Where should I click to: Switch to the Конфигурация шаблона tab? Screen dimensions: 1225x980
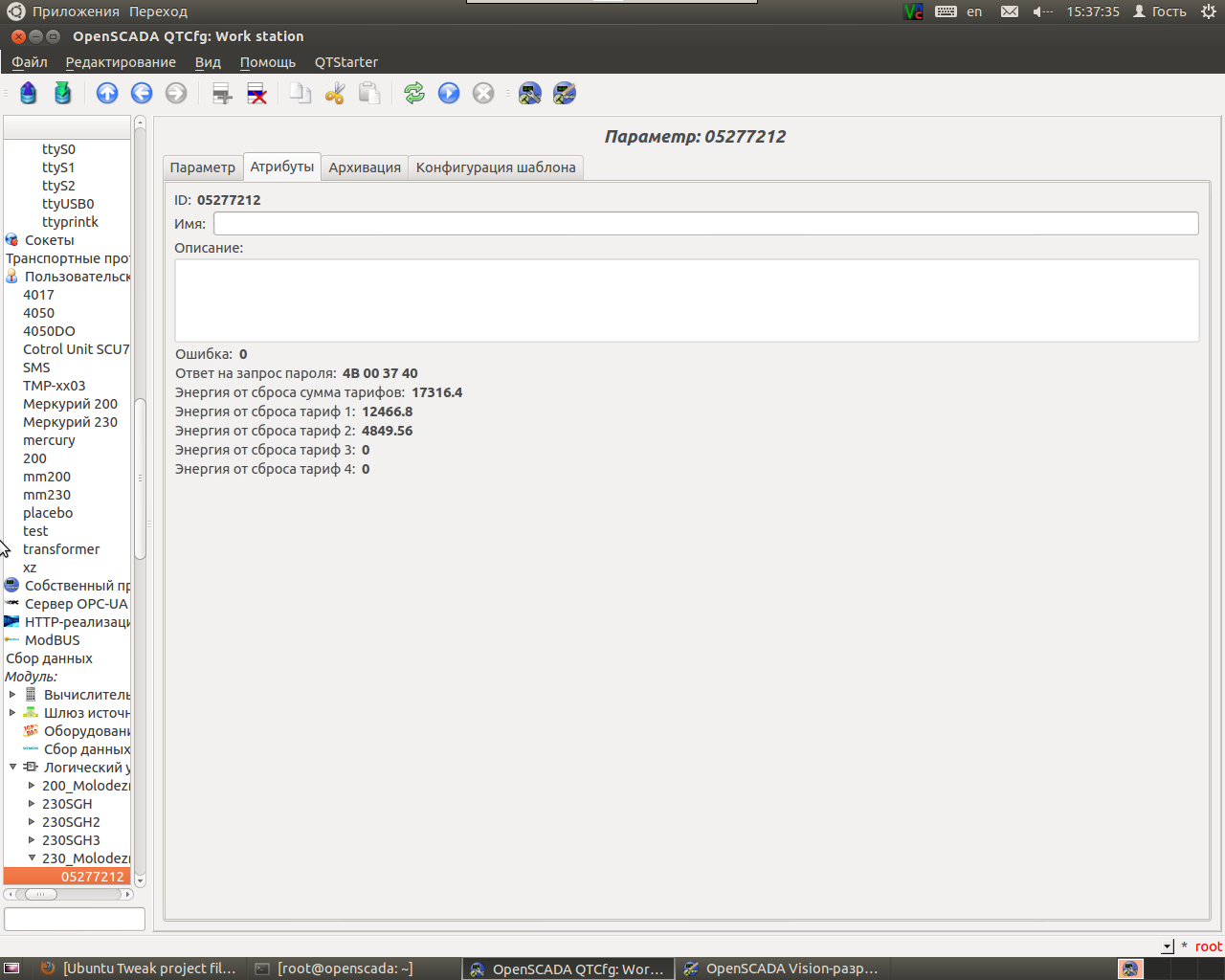(x=496, y=167)
